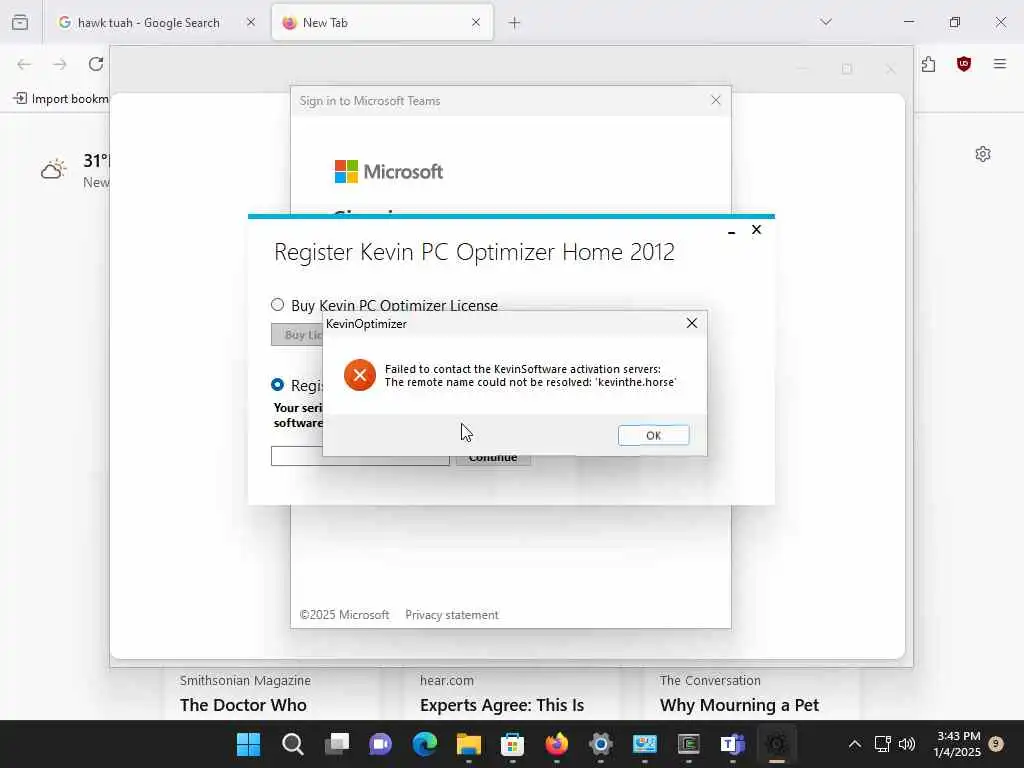Image resolution: width=1024 pixels, height=768 pixels.
Task: Click OK in the KevinOptimizer error dialog
Action: tap(653, 436)
